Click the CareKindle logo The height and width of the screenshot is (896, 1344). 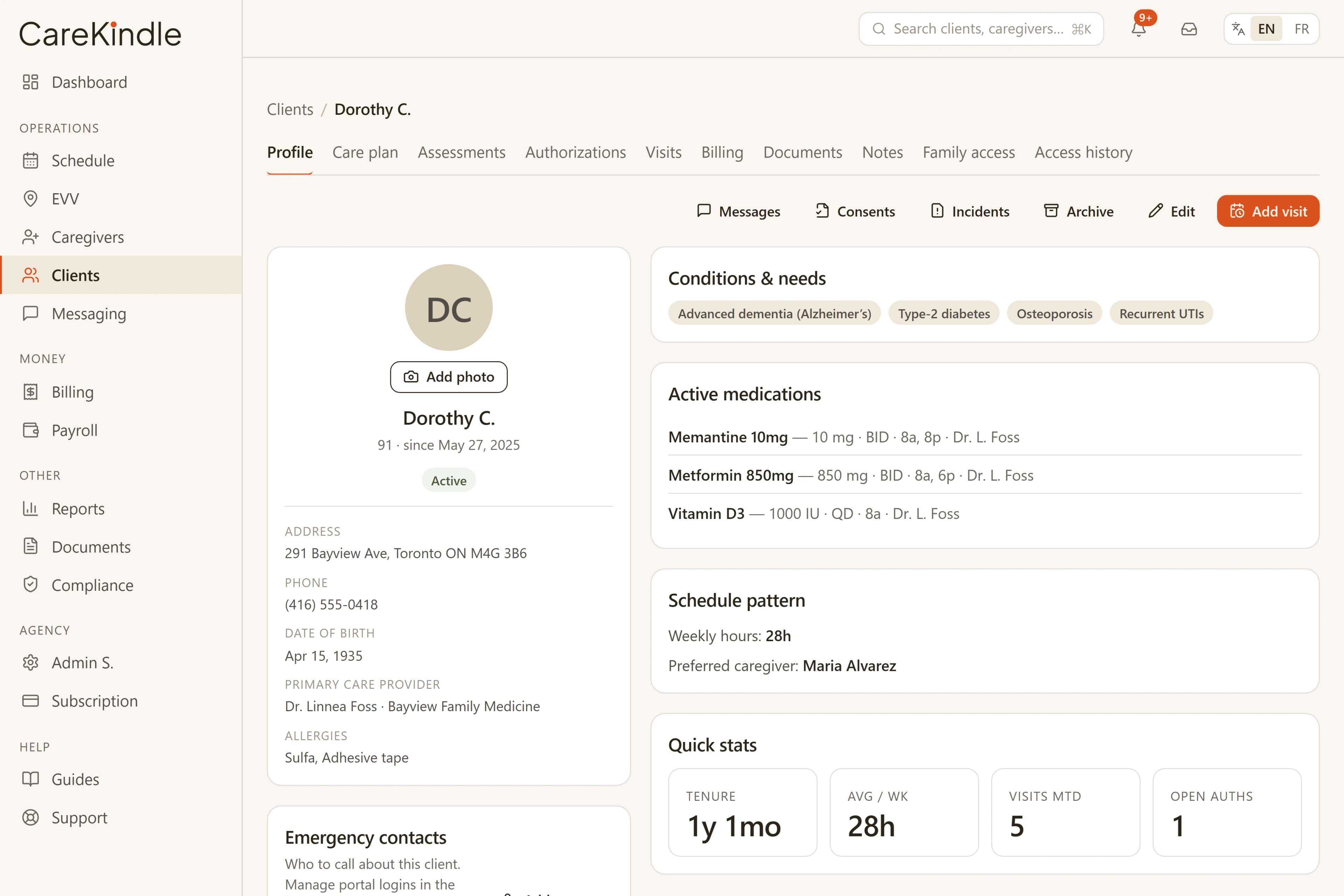coord(100,34)
